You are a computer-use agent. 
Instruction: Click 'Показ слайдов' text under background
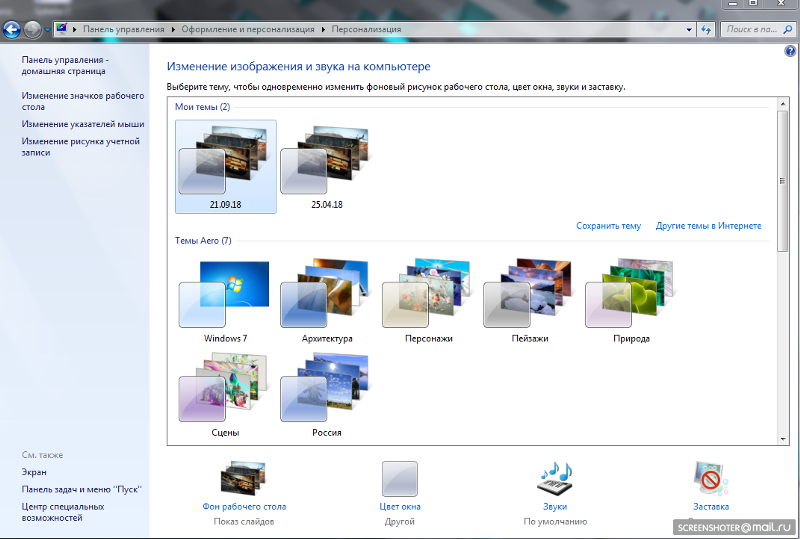[x=244, y=522]
